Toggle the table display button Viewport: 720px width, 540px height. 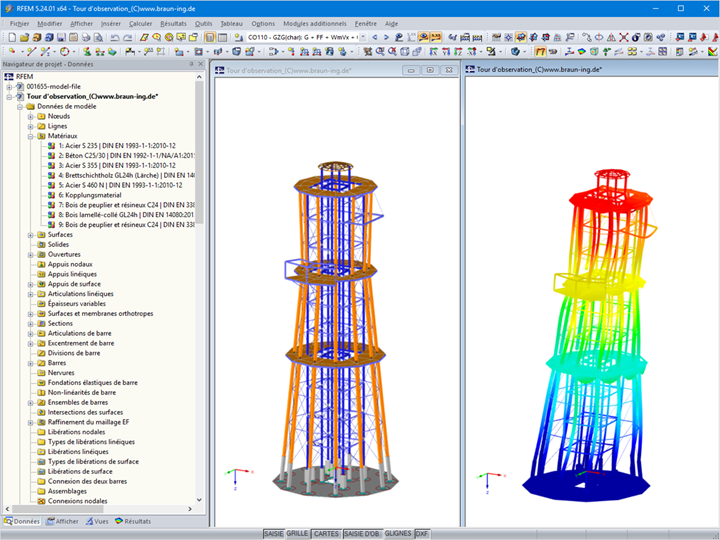pyautogui.click(x=222, y=37)
